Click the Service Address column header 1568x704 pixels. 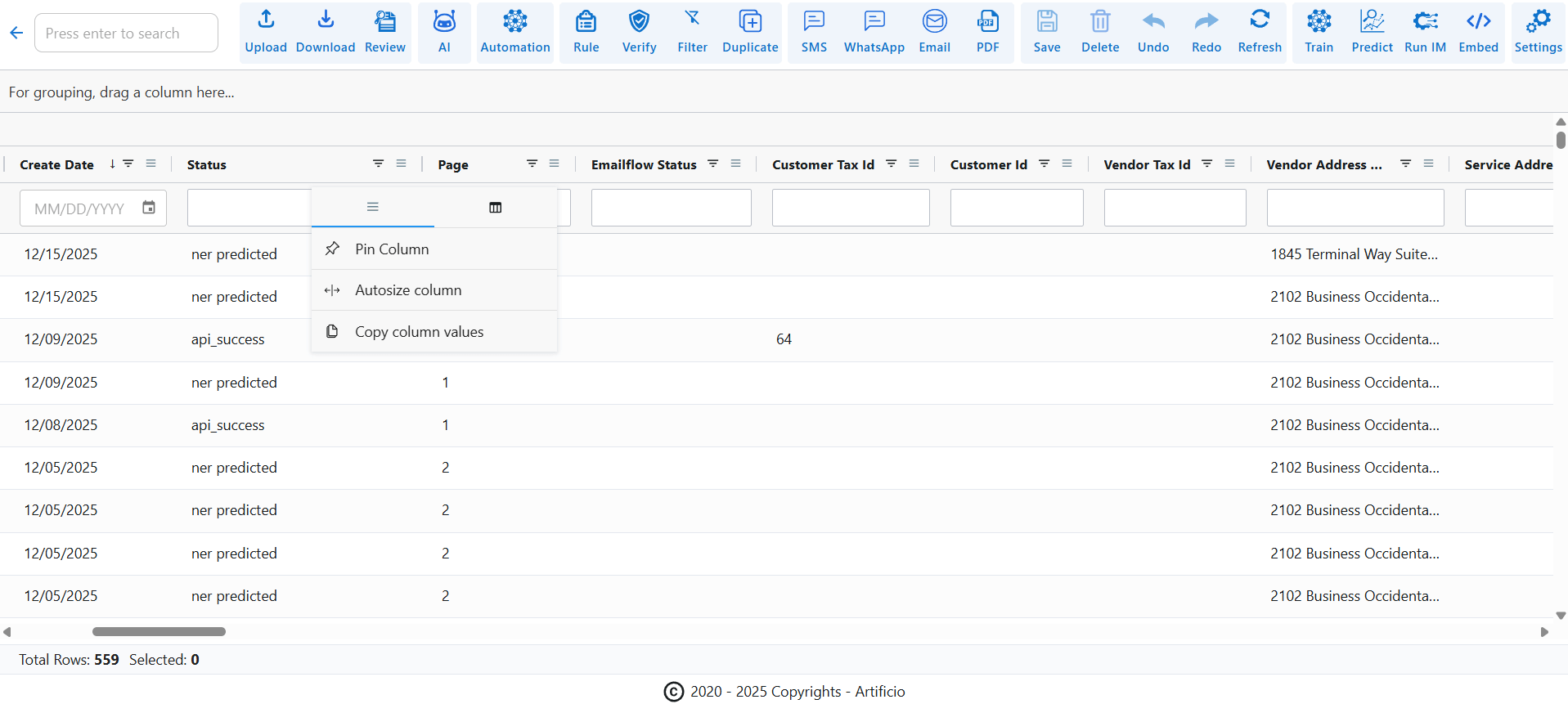pos(1508,164)
